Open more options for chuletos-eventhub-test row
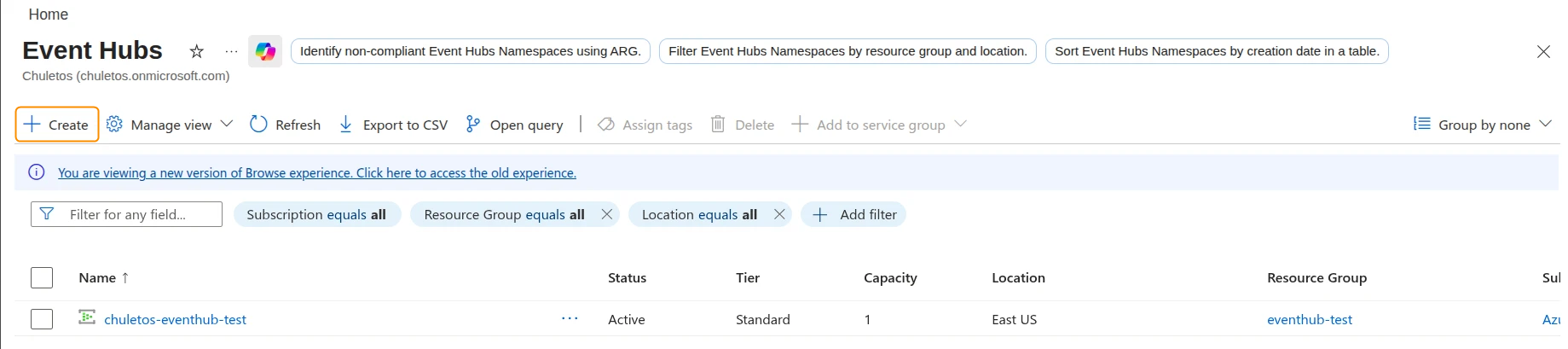This screenshot has width=1568, height=349. pyautogui.click(x=570, y=319)
